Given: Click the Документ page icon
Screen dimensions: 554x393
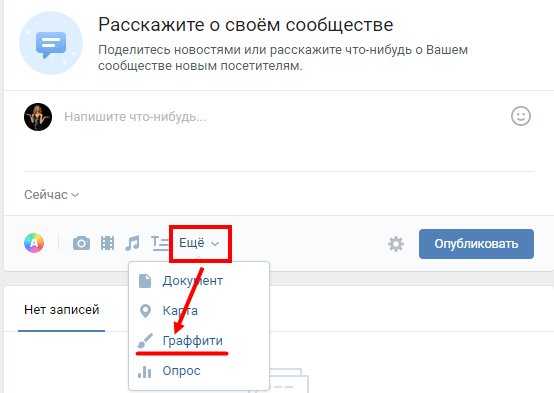Looking at the screenshot, I should [x=145, y=281].
